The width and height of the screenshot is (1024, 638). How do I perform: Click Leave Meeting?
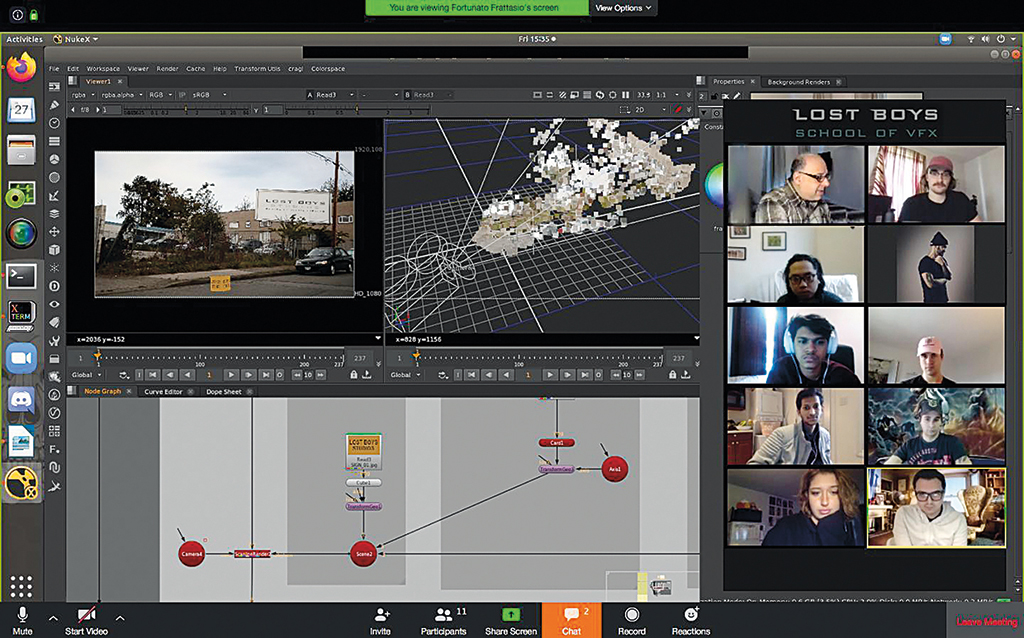tap(987, 622)
